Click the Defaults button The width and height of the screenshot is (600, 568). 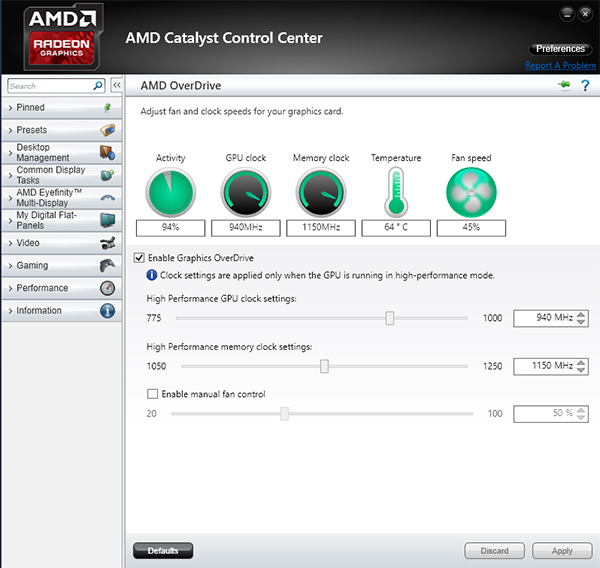coord(163,551)
